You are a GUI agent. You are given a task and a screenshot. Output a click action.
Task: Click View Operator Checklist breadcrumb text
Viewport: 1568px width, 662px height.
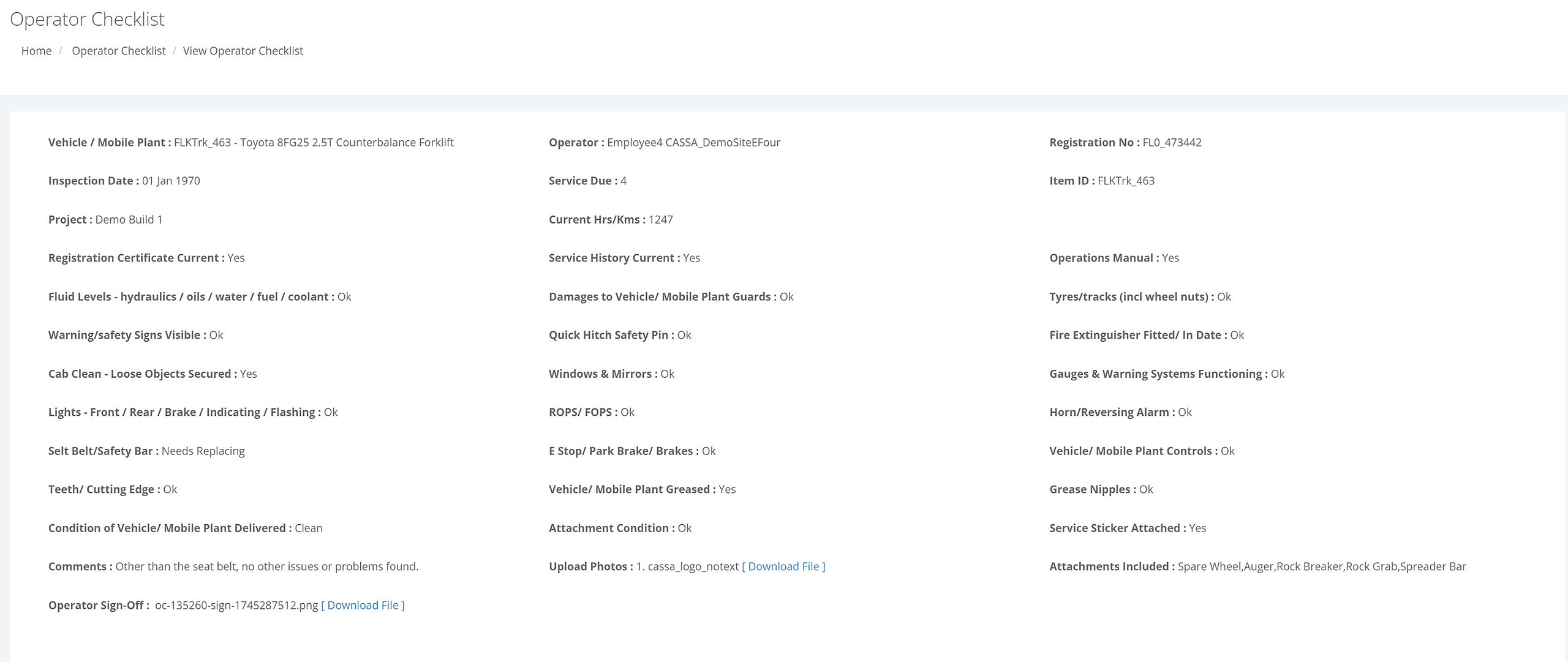243,51
